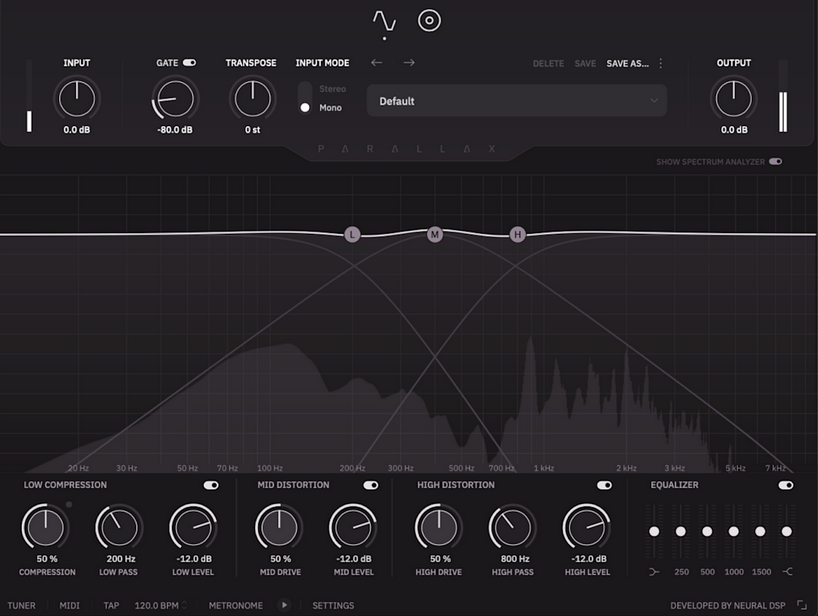The height and width of the screenshot is (616, 818).
Task: Click the Tap tempo button
Action: [111, 606]
